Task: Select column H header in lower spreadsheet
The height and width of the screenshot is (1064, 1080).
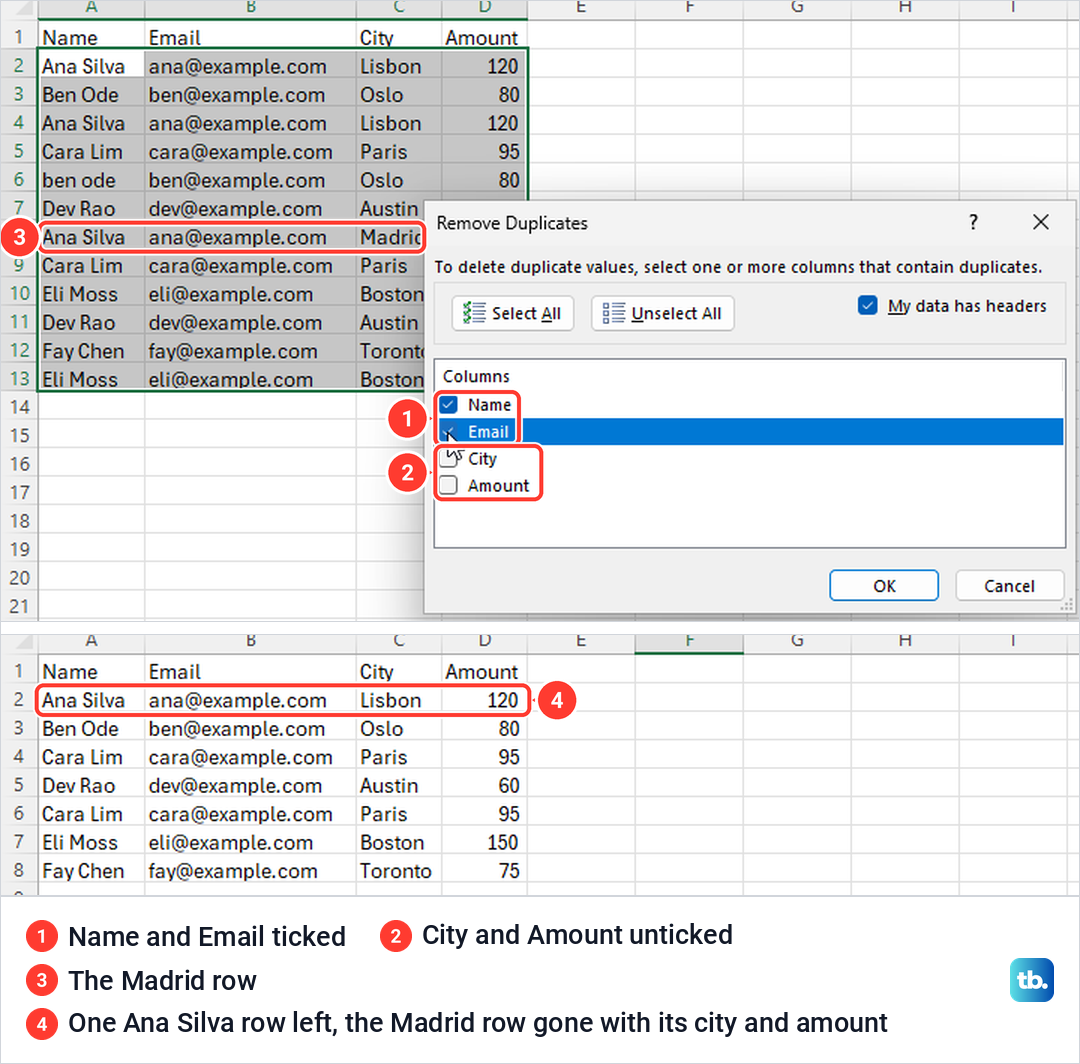Action: point(905,642)
